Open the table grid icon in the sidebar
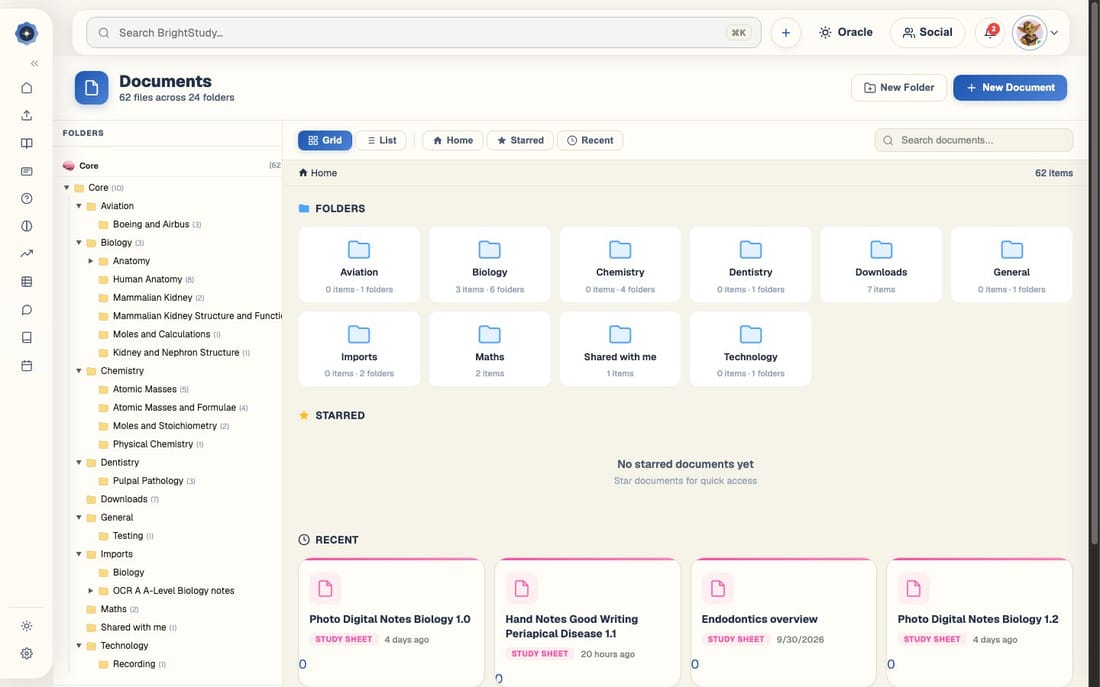Screen dimensions: 1100x687 click(27, 281)
